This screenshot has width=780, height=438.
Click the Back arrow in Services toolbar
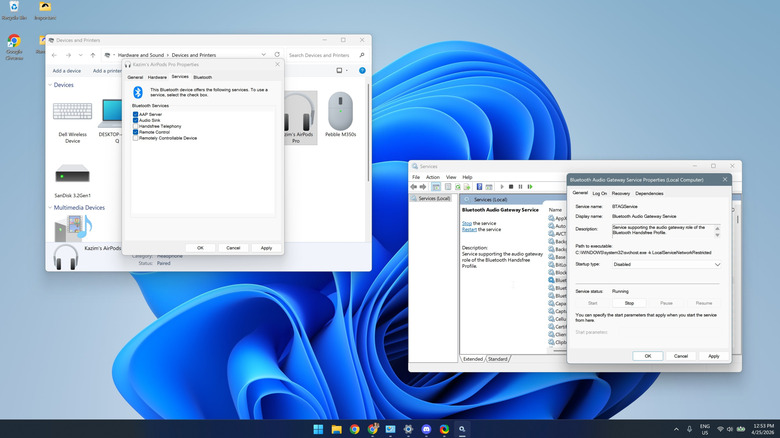413,187
